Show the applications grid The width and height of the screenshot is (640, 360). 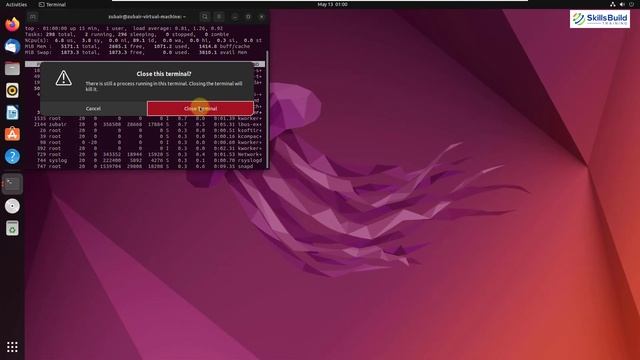click(x=12, y=347)
